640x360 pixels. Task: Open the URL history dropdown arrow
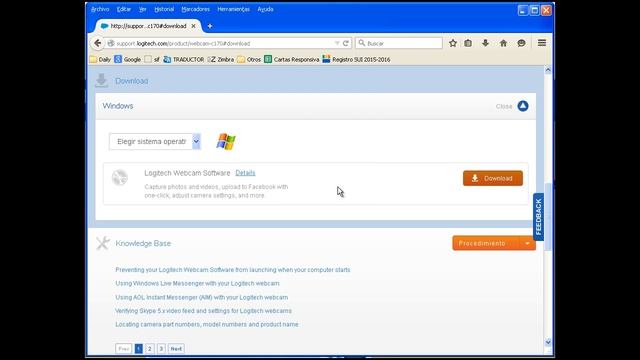(x=337, y=43)
